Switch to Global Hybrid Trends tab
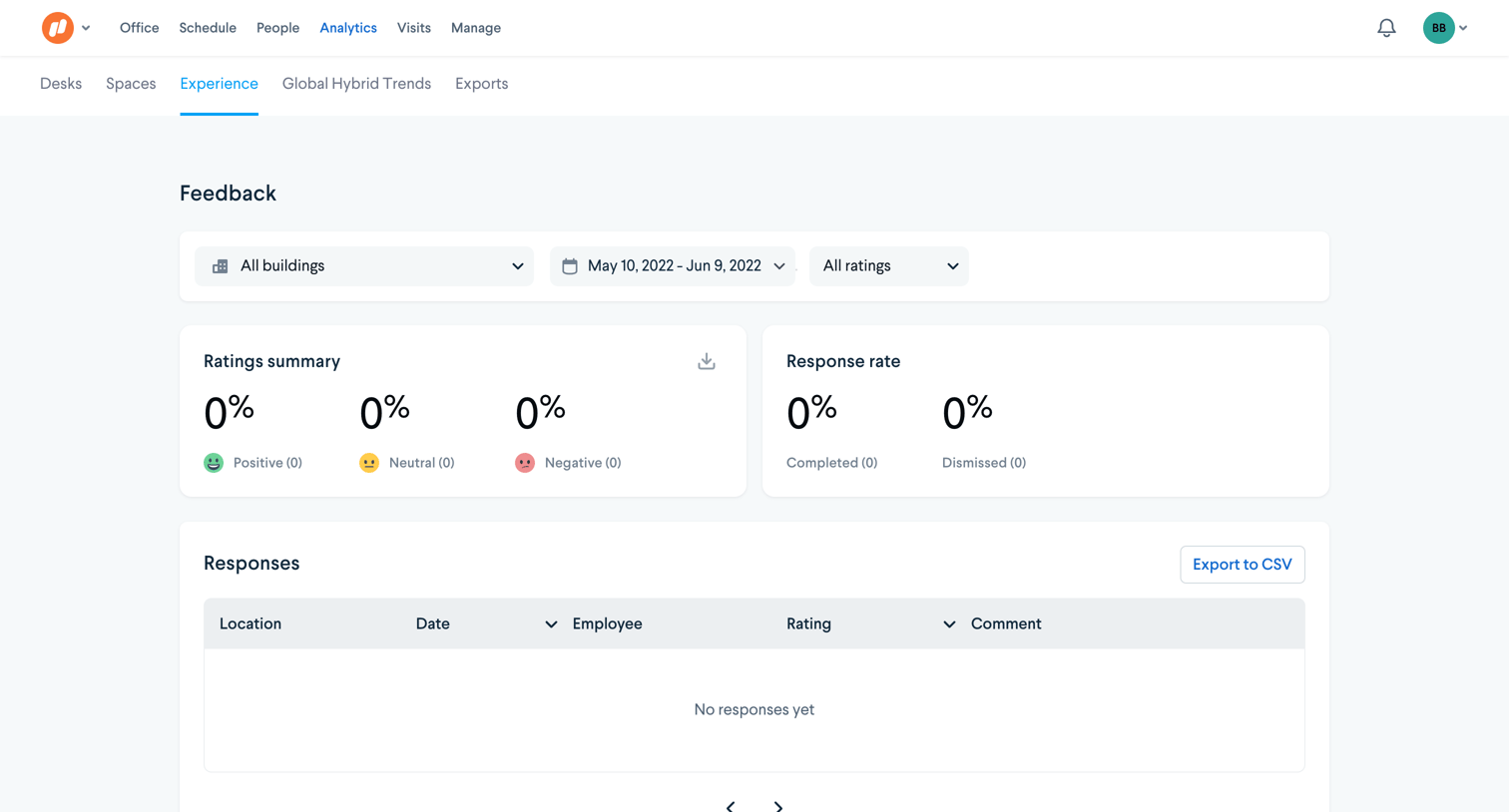The height and width of the screenshot is (812, 1509). coord(356,84)
